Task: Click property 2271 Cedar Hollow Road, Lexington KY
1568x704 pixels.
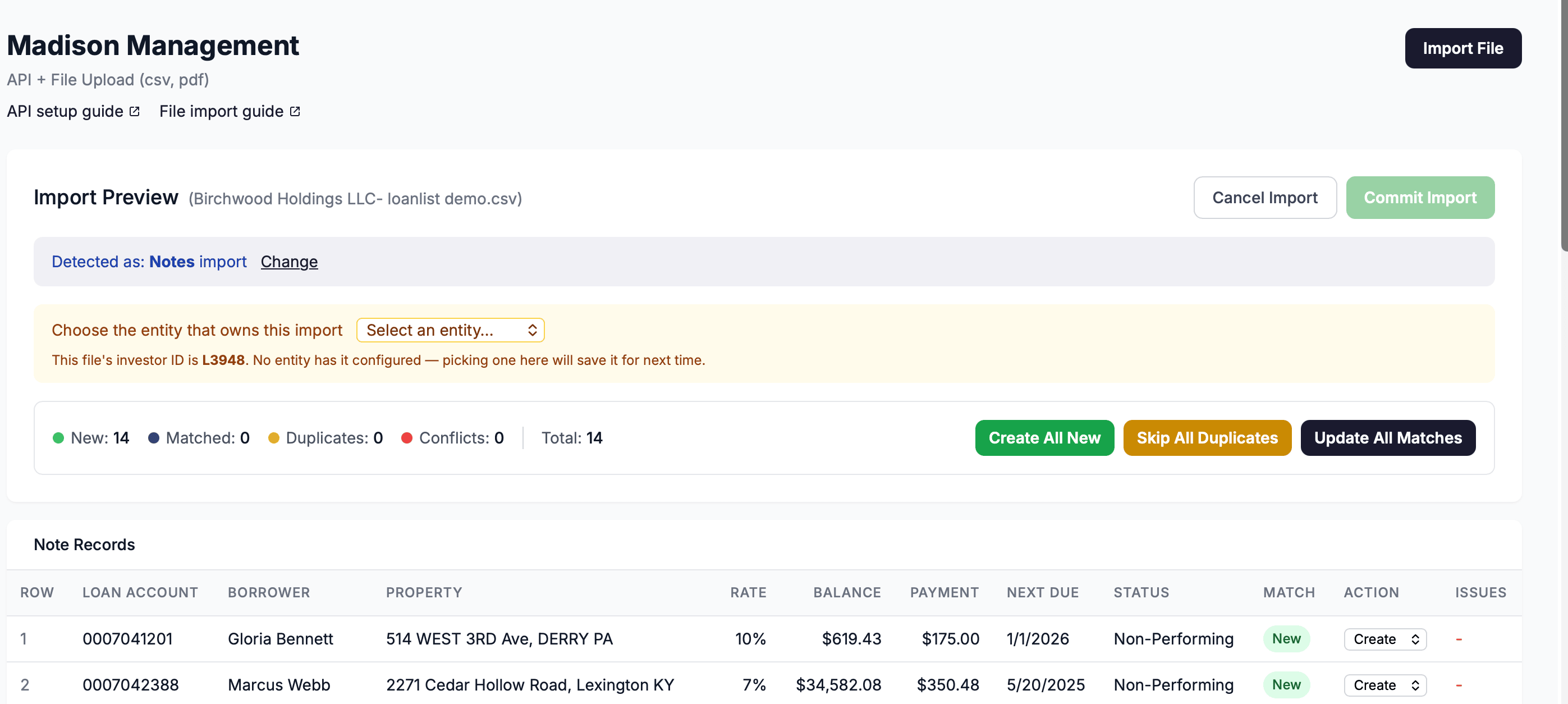Action: [530, 684]
